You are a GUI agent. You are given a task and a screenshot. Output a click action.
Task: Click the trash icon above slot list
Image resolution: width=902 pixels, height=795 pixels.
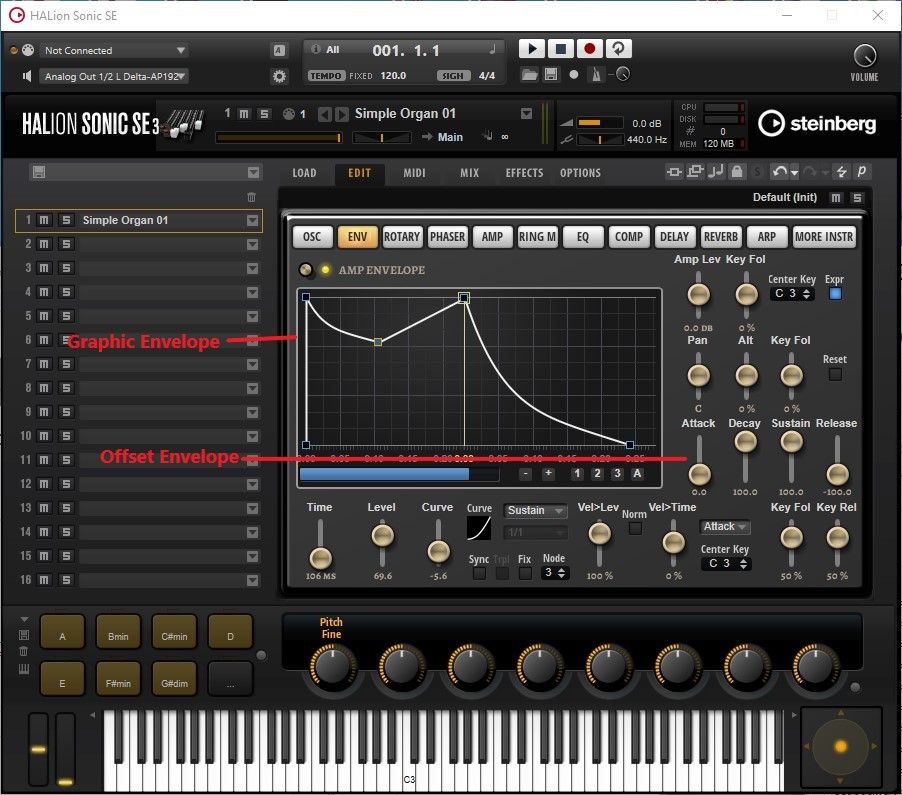[251, 197]
